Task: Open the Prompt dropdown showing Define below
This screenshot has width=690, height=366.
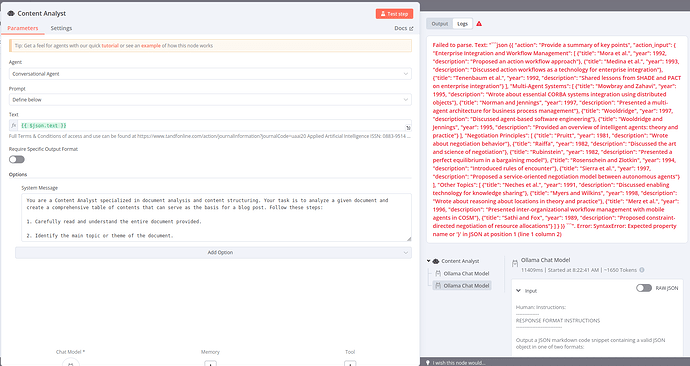Action: point(210,99)
